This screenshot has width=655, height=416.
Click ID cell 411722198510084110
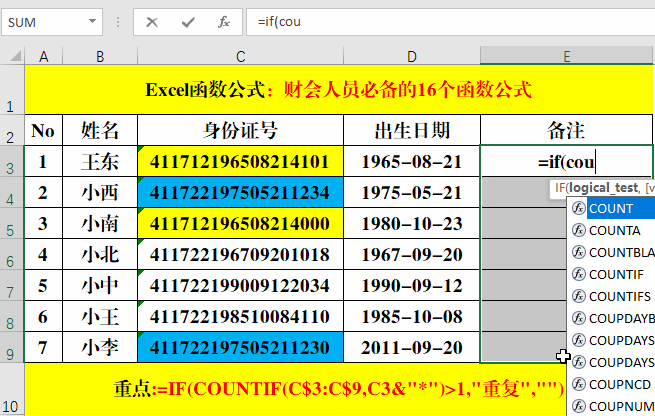[240, 316]
